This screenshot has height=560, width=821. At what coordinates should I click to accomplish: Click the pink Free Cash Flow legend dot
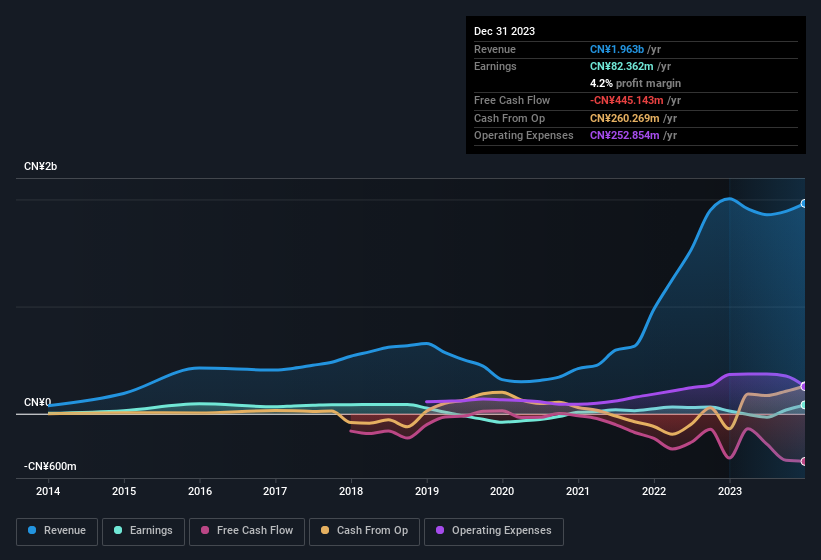tap(205, 531)
